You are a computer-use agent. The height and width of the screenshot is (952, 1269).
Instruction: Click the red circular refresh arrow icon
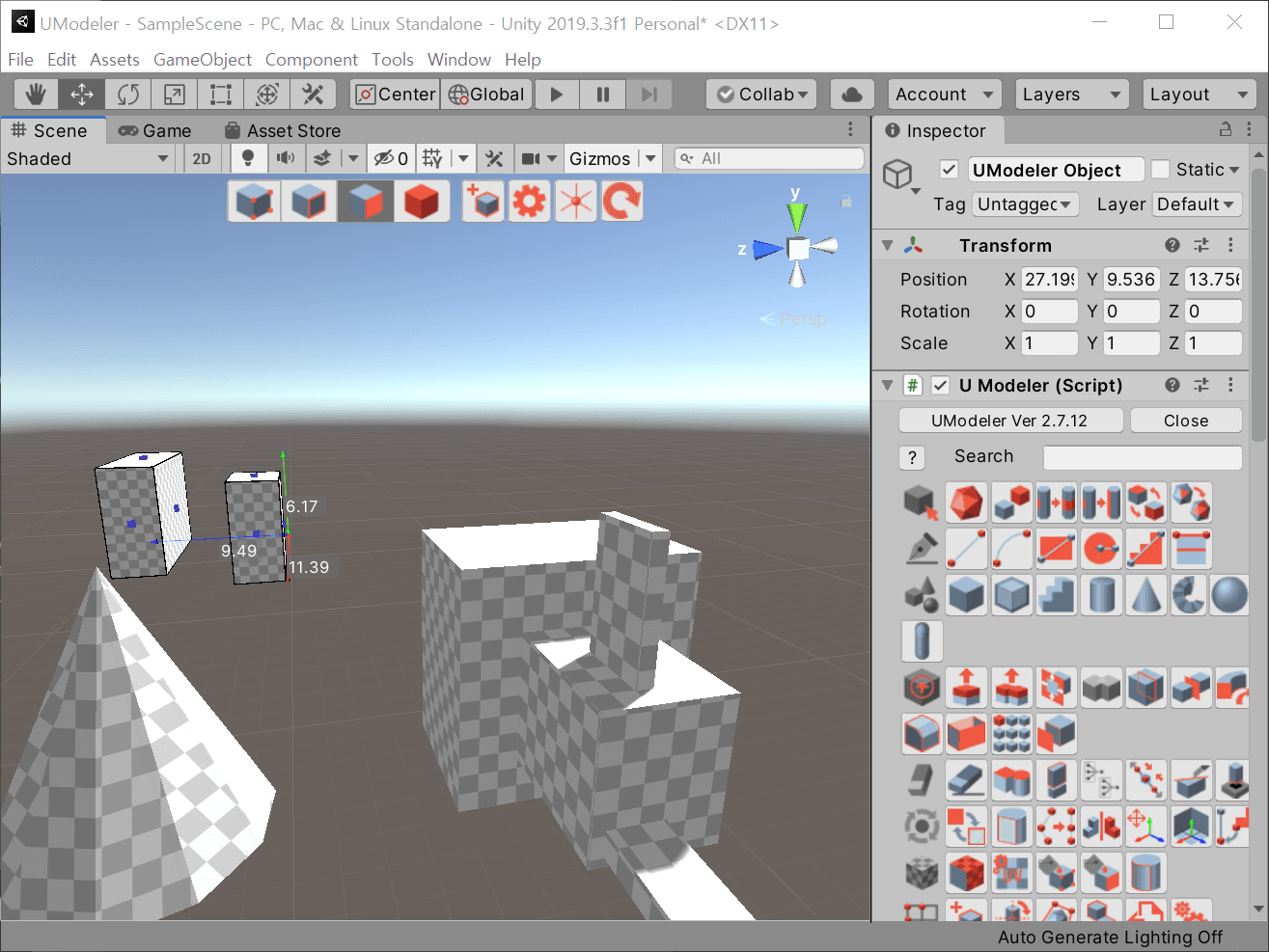tap(621, 202)
